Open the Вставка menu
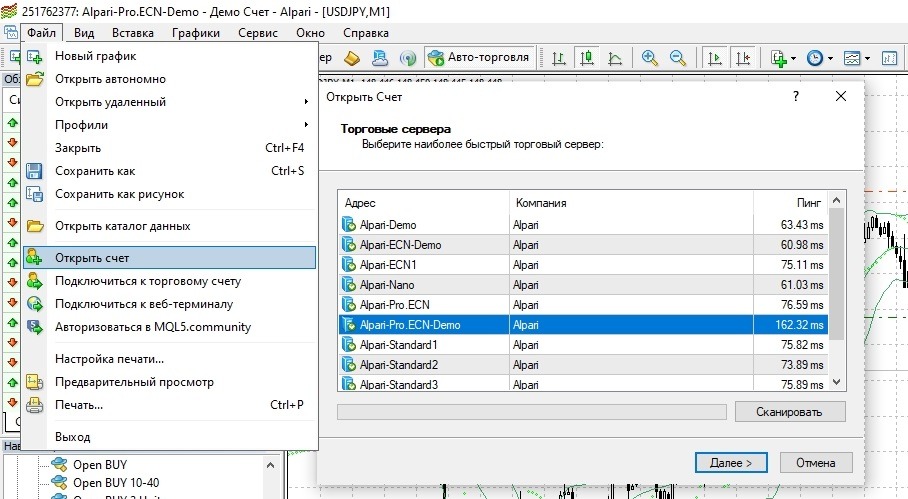 [x=133, y=33]
